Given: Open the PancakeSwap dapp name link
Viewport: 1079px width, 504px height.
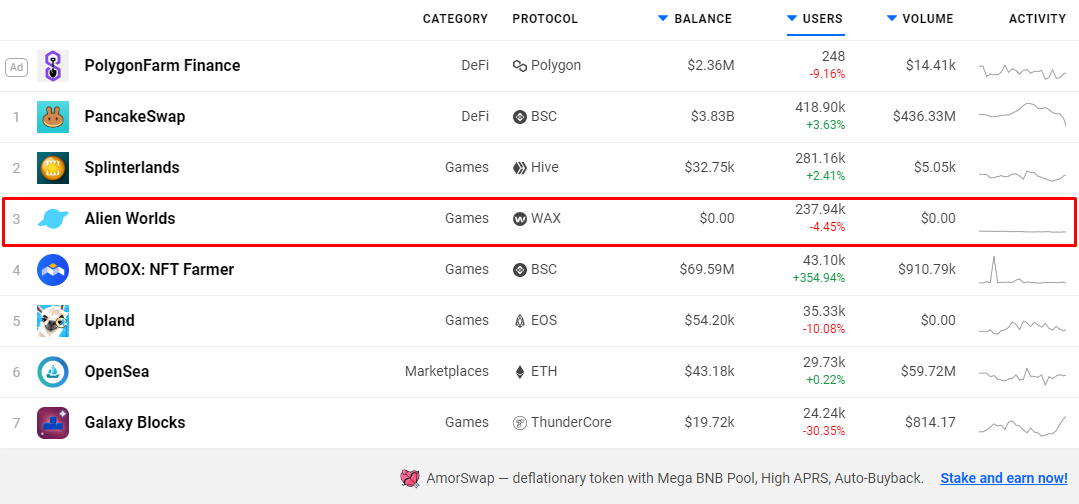Looking at the screenshot, I should click(135, 117).
